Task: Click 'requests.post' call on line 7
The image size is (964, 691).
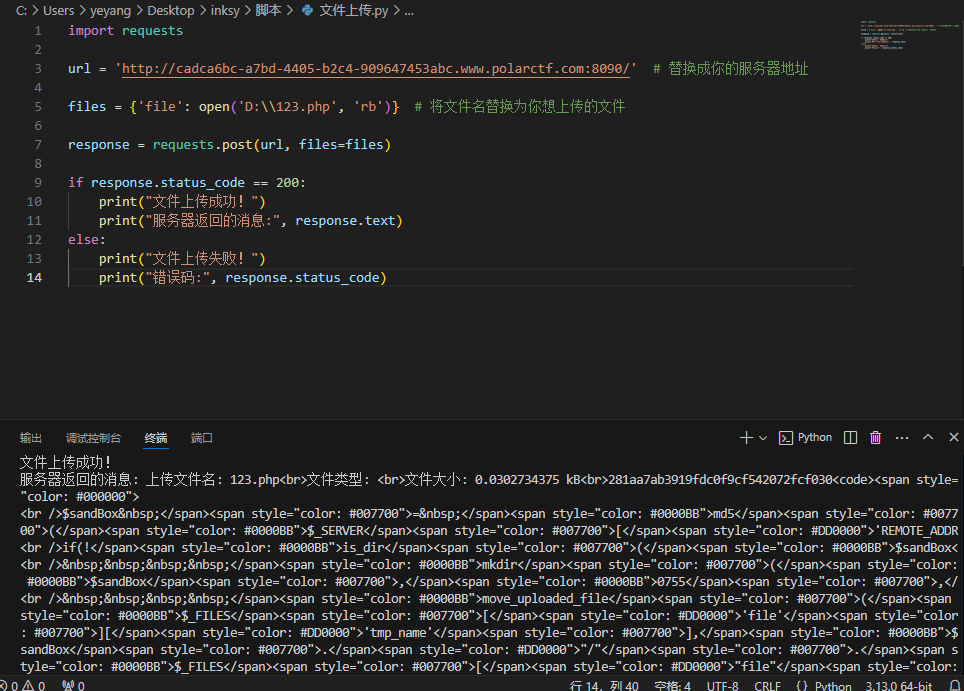Action: 202,144
